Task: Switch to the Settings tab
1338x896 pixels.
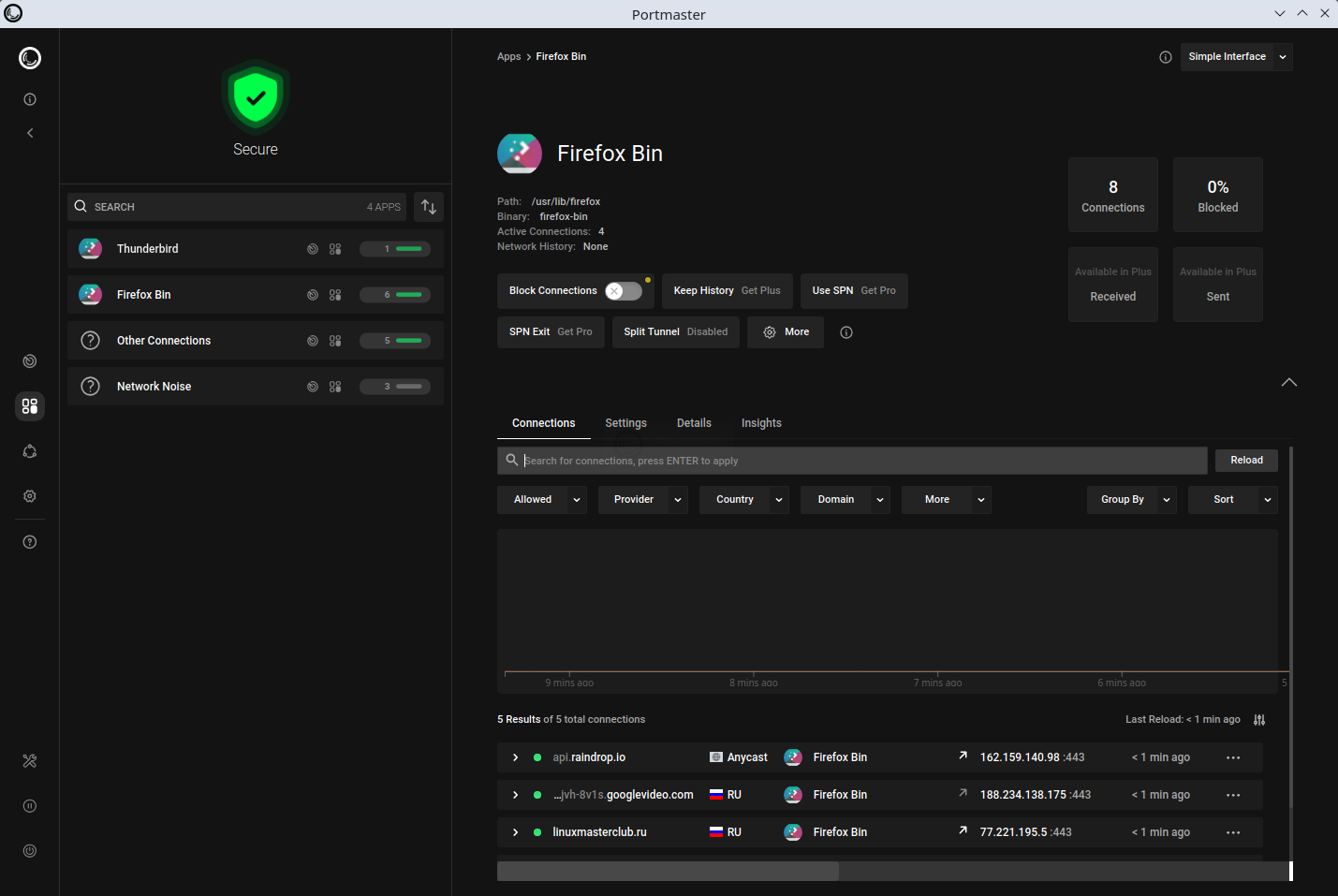Action: pyautogui.click(x=626, y=423)
